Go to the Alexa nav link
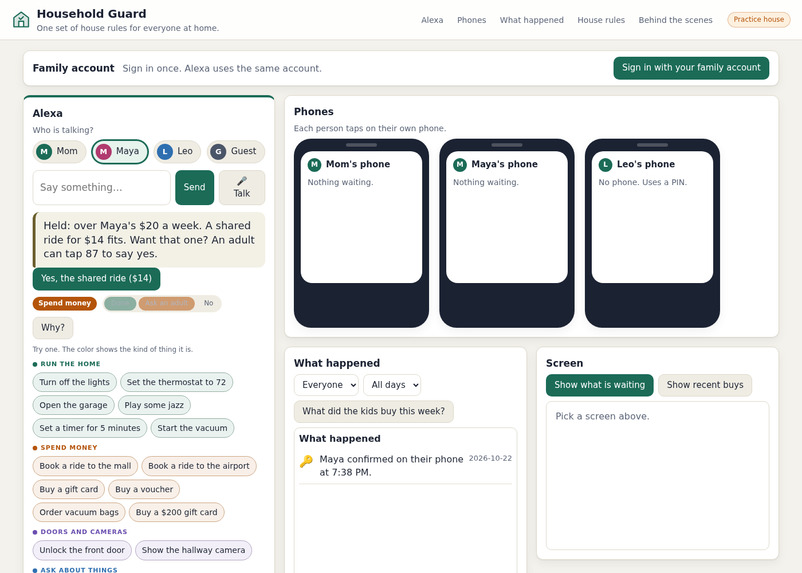 click(x=432, y=20)
